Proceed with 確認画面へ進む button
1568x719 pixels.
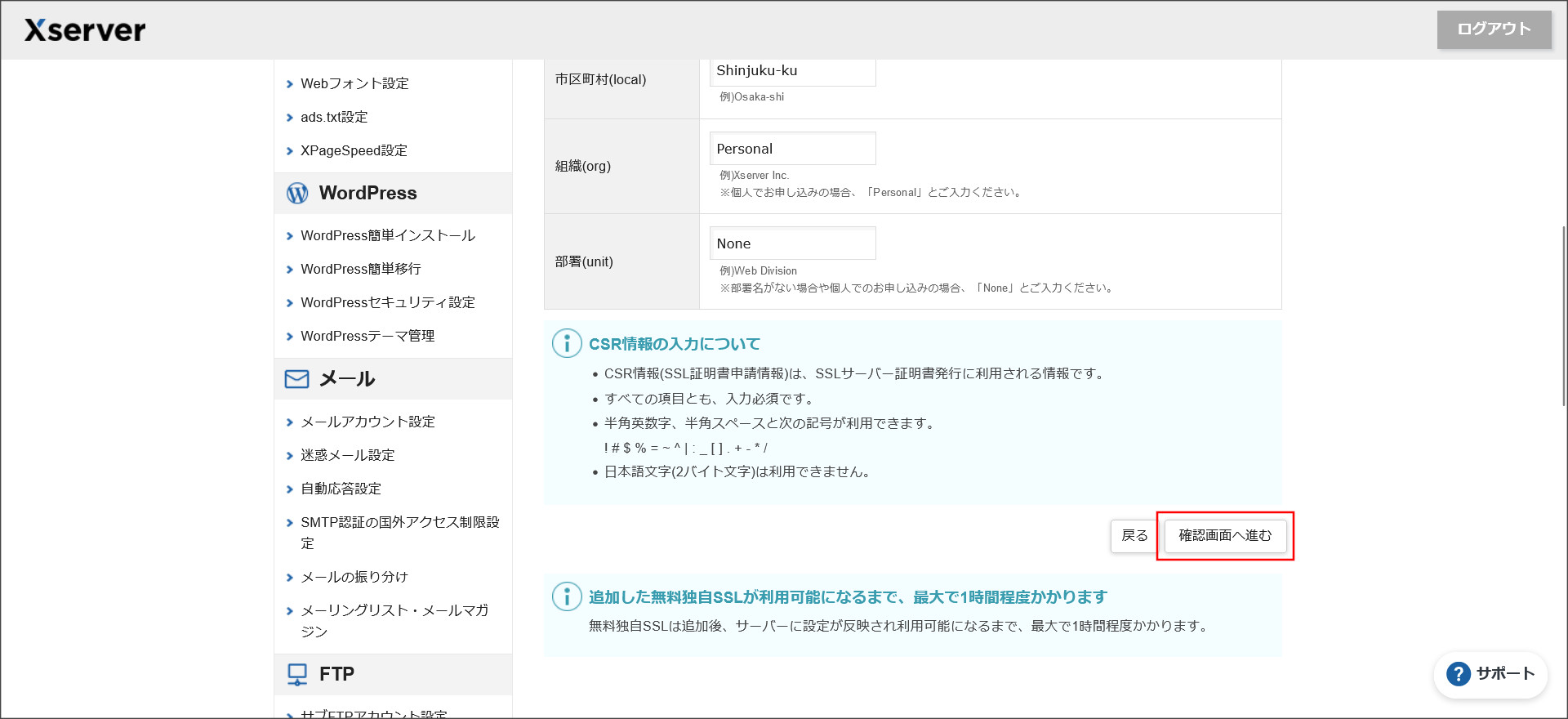pos(1225,536)
